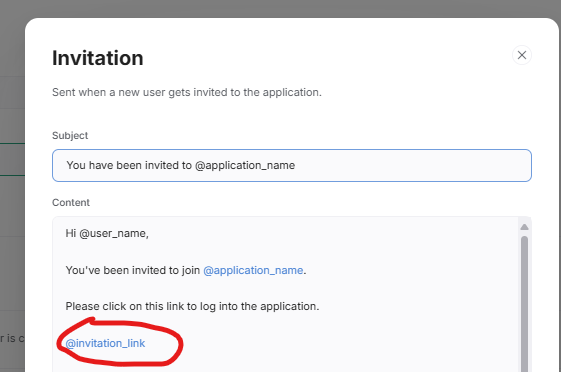This screenshot has width=561, height=372.
Task: Click the 'You've been invited to join' text
Action: [x=133, y=270]
